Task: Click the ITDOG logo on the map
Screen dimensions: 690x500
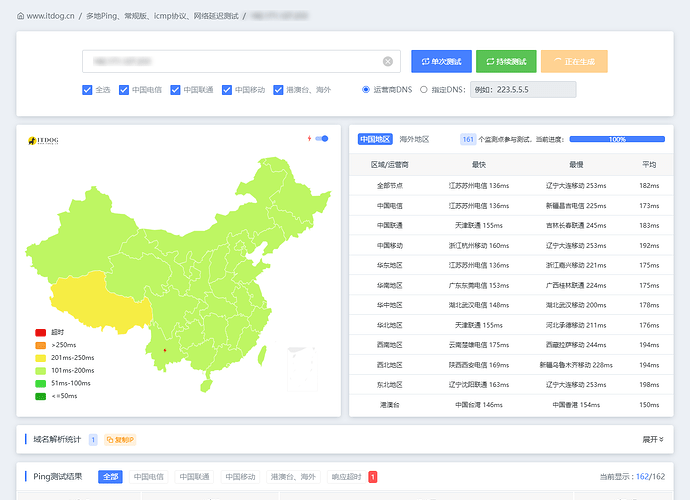Action: coord(43,141)
